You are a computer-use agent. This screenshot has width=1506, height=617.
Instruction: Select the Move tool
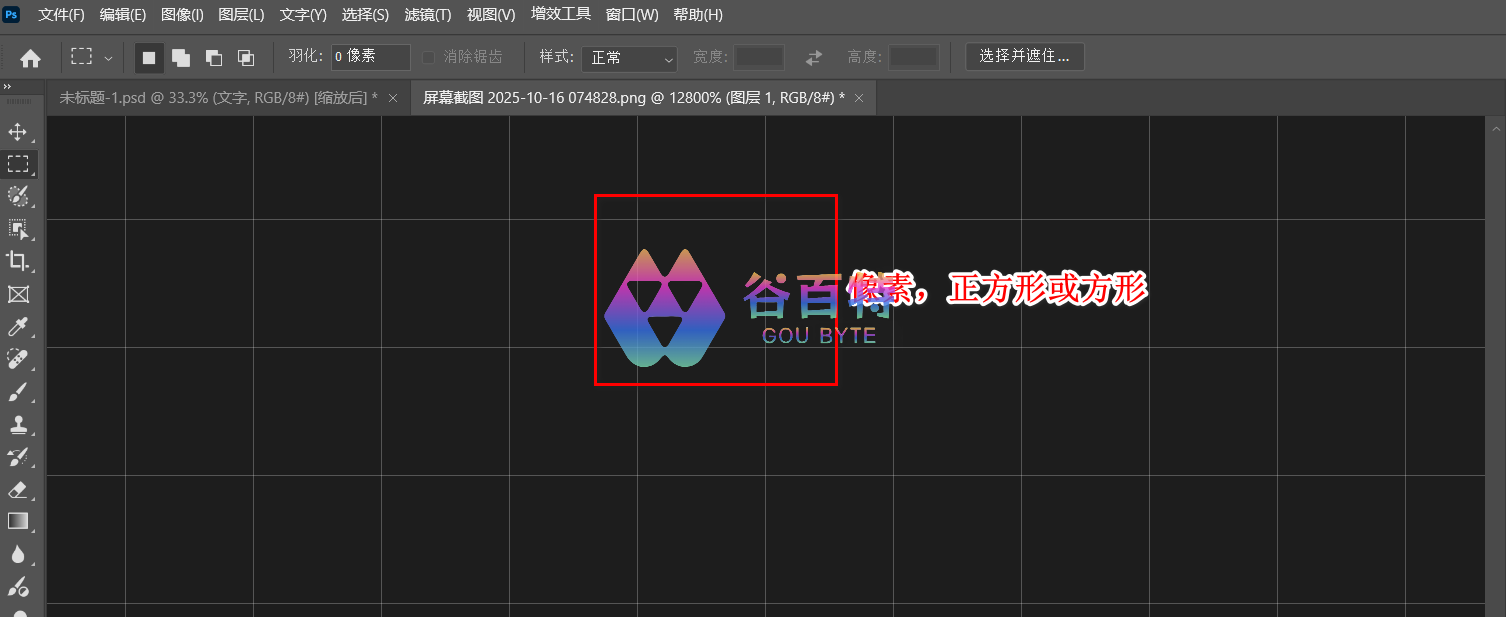point(18,132)
